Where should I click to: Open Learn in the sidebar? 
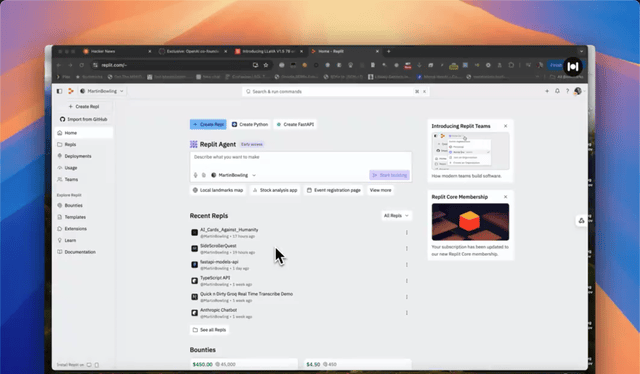tap(84, 240)
